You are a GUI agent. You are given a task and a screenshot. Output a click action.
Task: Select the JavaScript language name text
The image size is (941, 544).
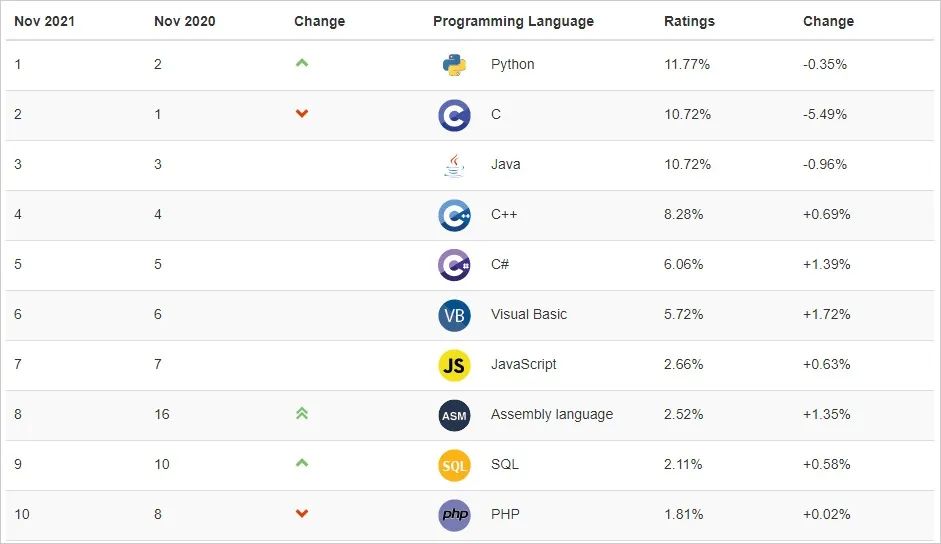click(x=524, y=364)
